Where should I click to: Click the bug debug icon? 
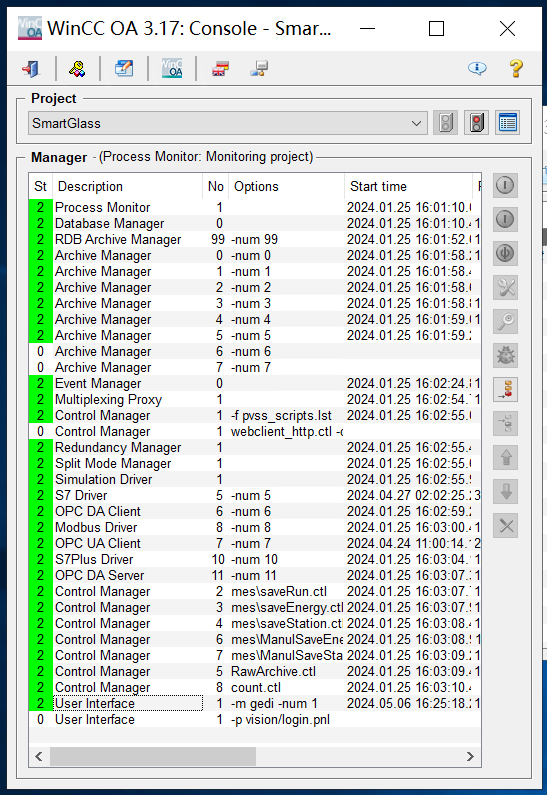(505, 355)
